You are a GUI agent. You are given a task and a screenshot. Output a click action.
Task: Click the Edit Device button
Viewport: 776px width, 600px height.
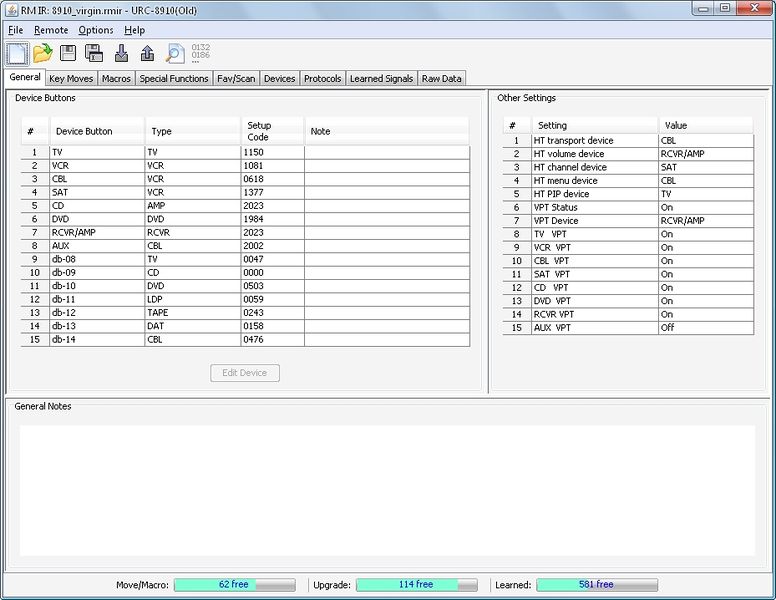pos(244,373)
